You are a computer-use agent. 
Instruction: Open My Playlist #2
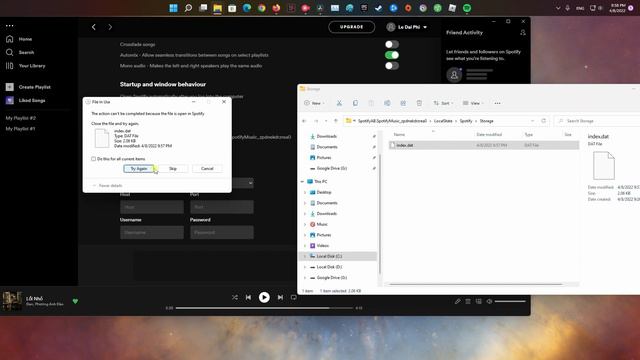20,118
